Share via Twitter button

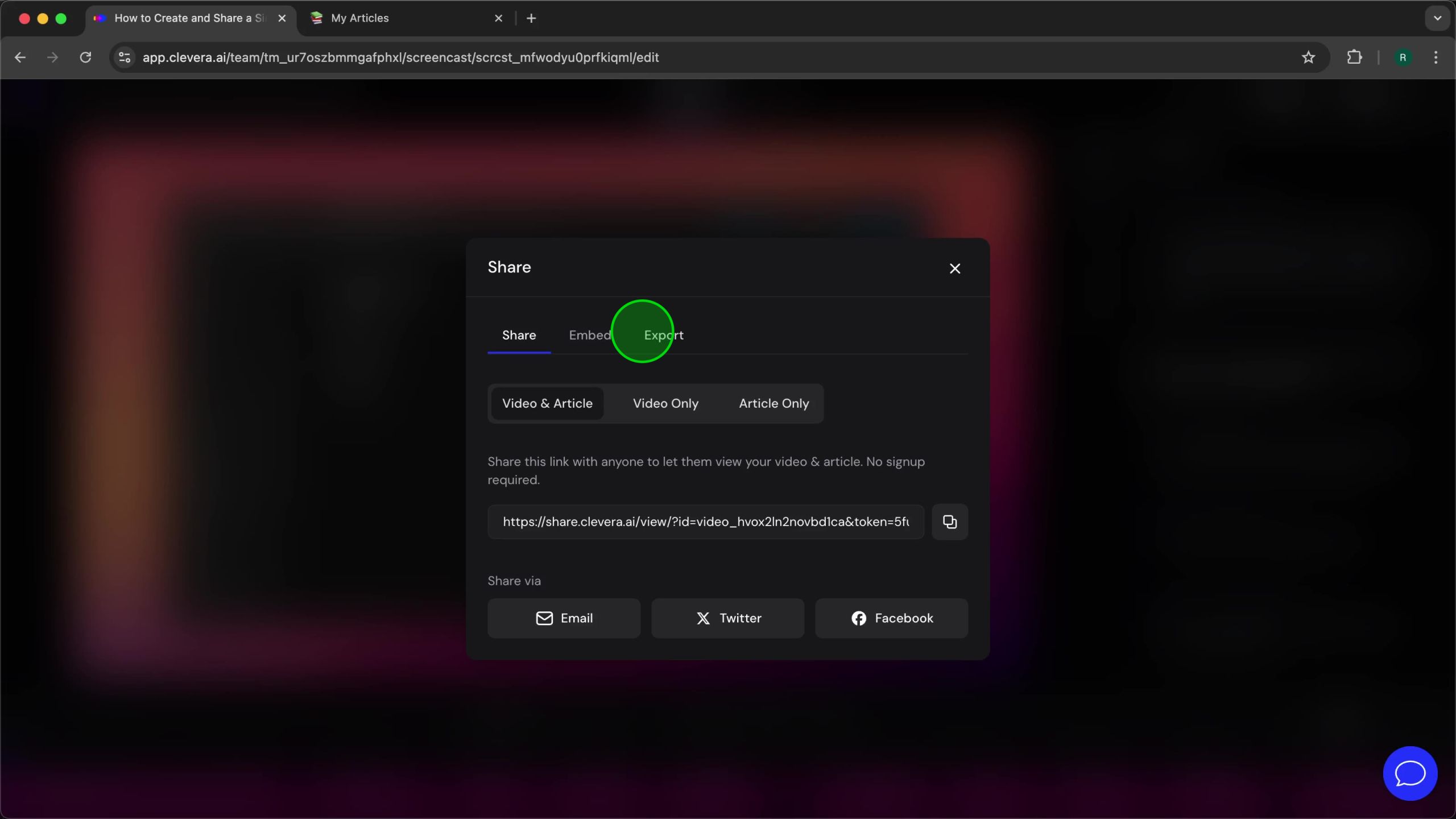pyautogui.click(x=727, y=618)
